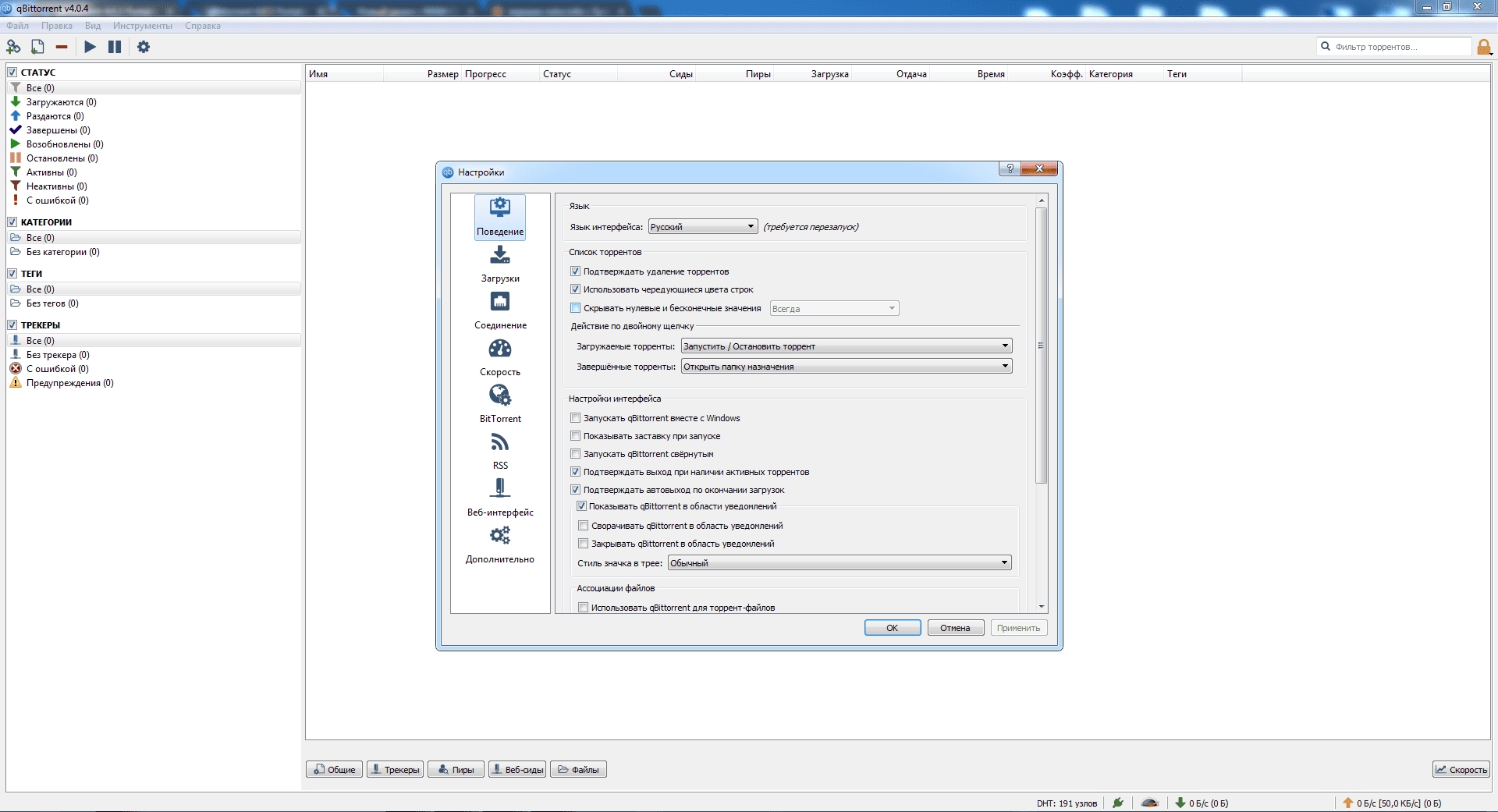Open the Правка menu
The height and width of the screenshot is (812, 1498).
pyautogui.click(x=57, y=26)
